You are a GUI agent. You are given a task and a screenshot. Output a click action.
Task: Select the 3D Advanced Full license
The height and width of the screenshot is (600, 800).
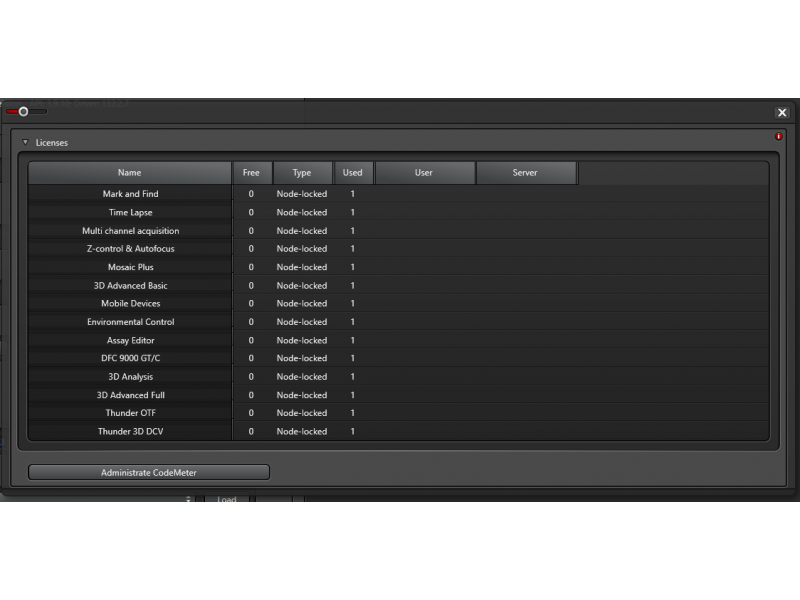pyautogui.click(x=398, y=395)
